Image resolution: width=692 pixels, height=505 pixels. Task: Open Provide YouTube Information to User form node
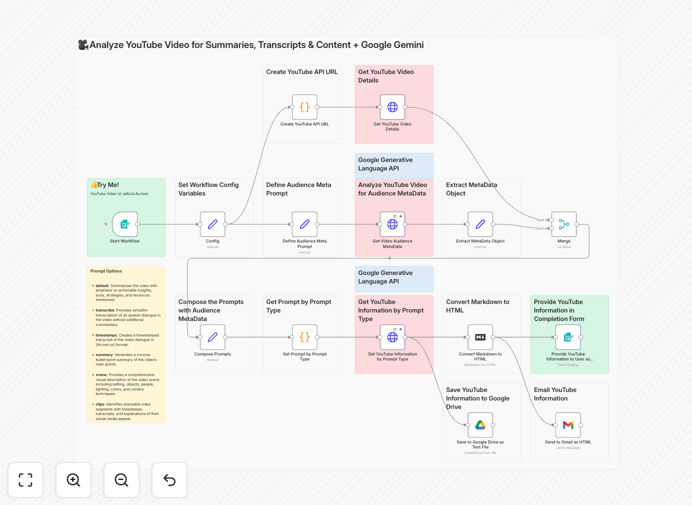[x=568, y=337]
